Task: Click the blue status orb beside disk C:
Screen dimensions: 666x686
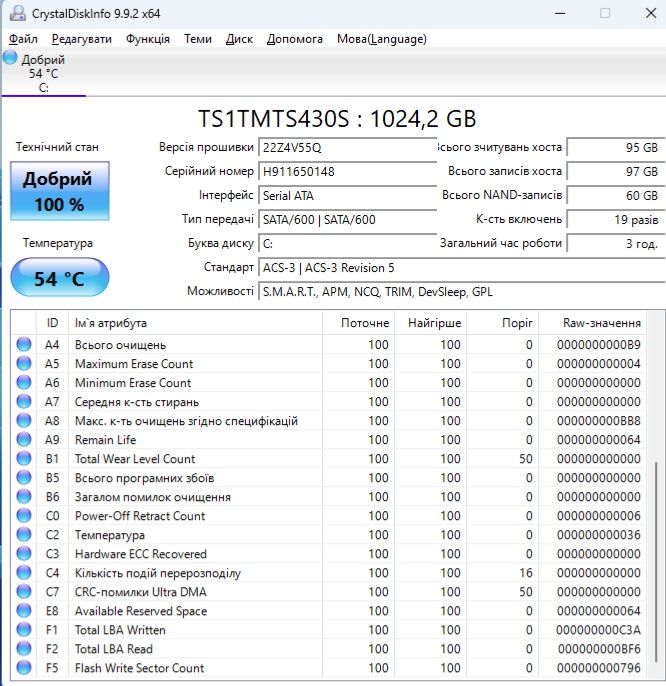Action: coord(10,57)
